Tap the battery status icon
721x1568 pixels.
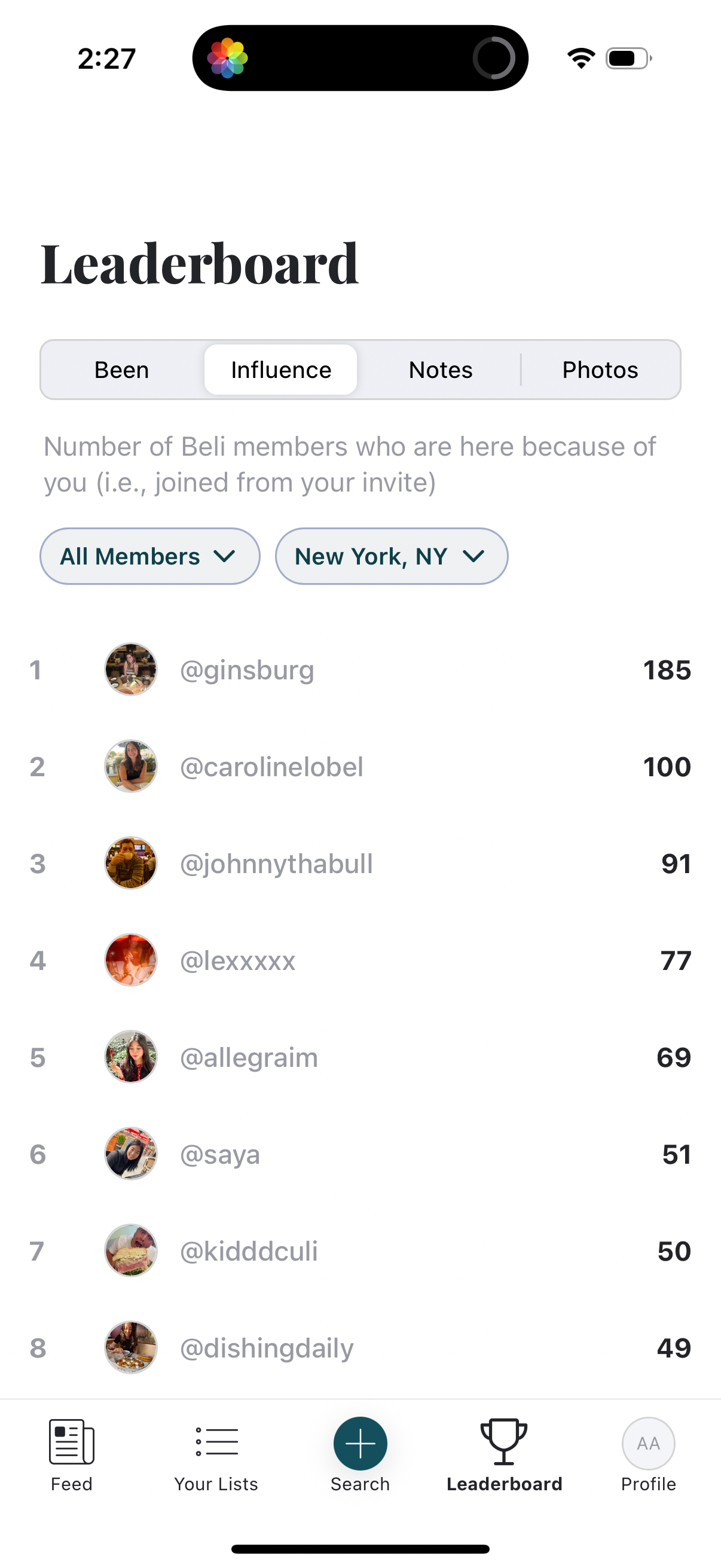point(628,59)
